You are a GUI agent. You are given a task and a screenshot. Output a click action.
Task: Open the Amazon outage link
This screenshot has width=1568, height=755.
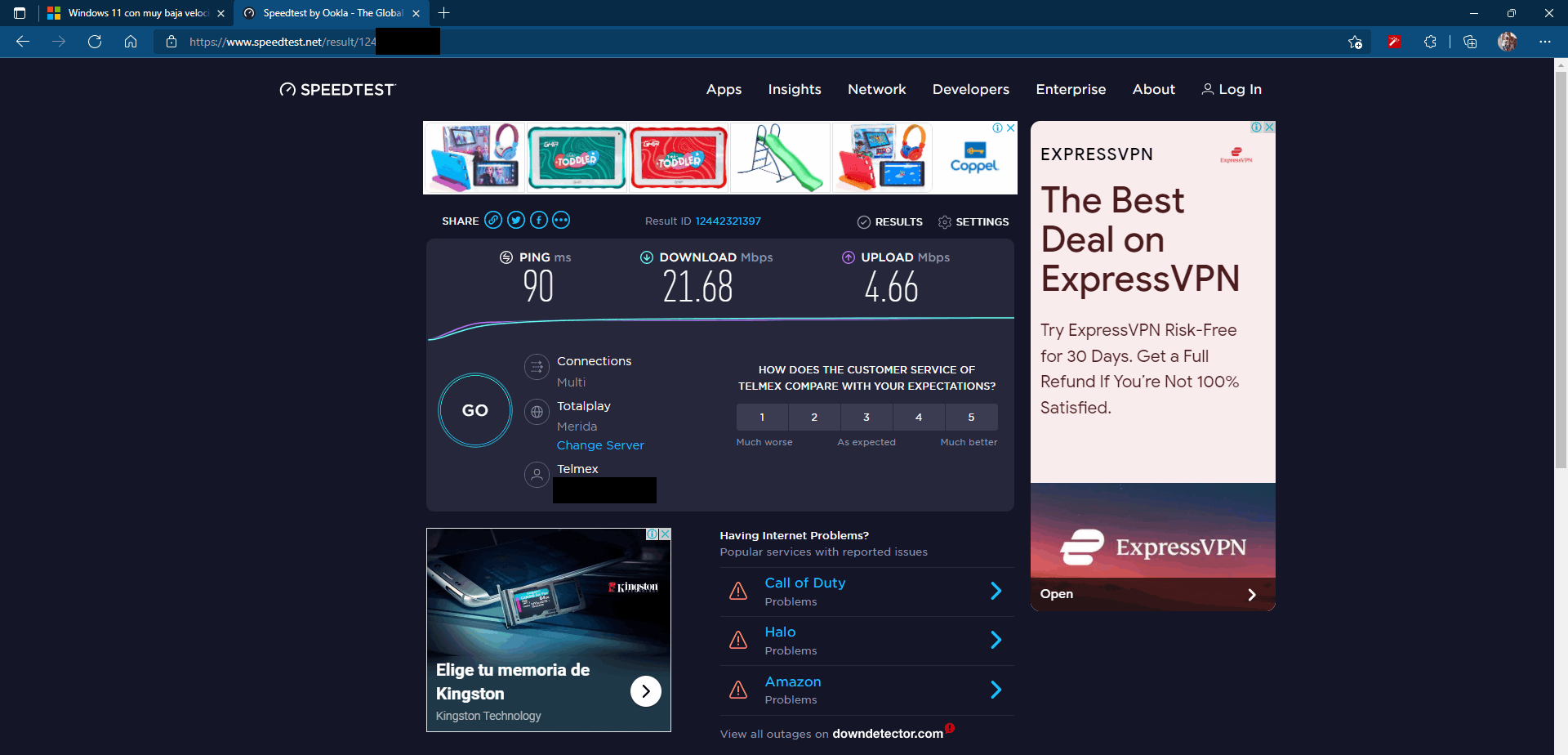[793, 681]
